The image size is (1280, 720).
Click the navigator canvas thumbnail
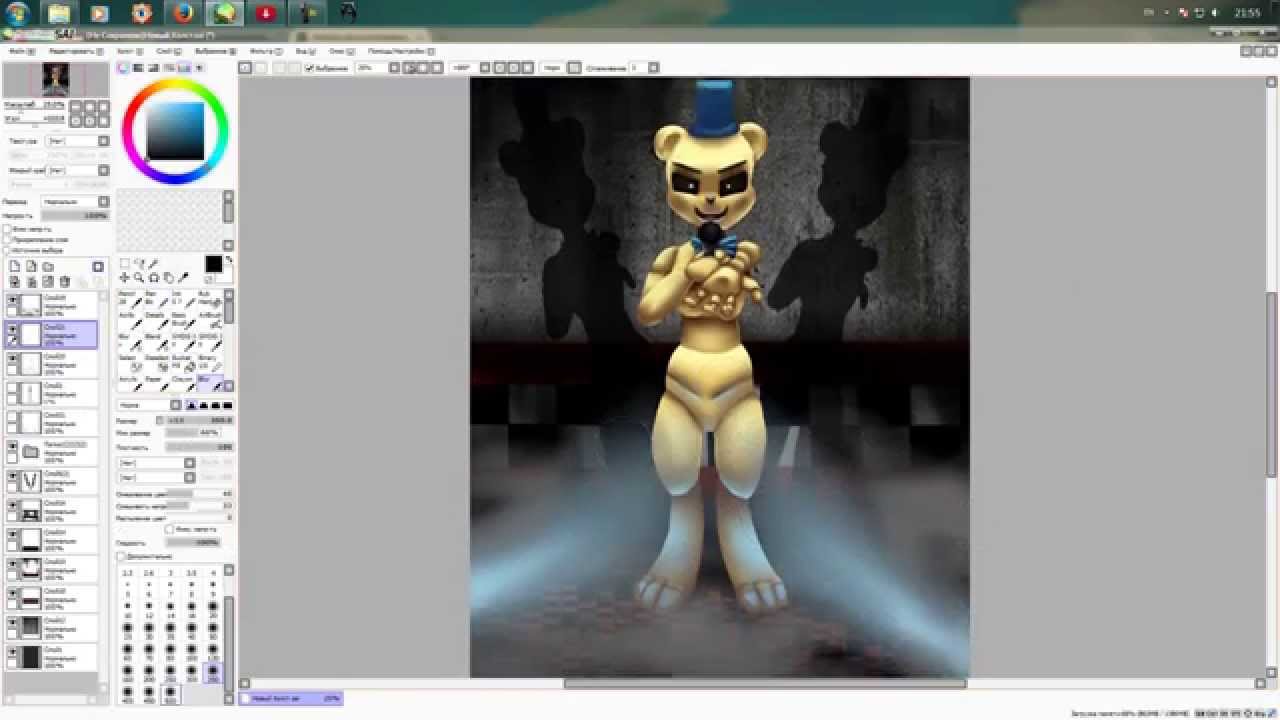click(55, 79)
